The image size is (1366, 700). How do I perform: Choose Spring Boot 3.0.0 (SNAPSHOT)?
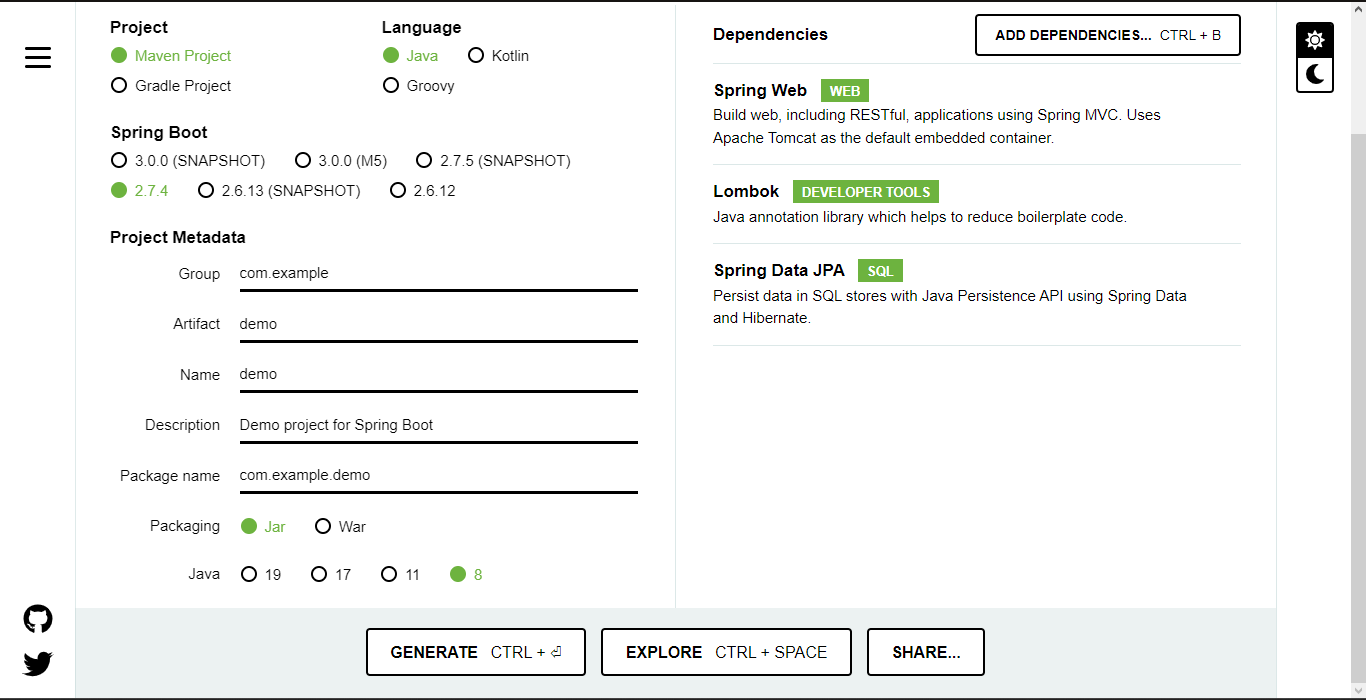(x=188, y=160)
